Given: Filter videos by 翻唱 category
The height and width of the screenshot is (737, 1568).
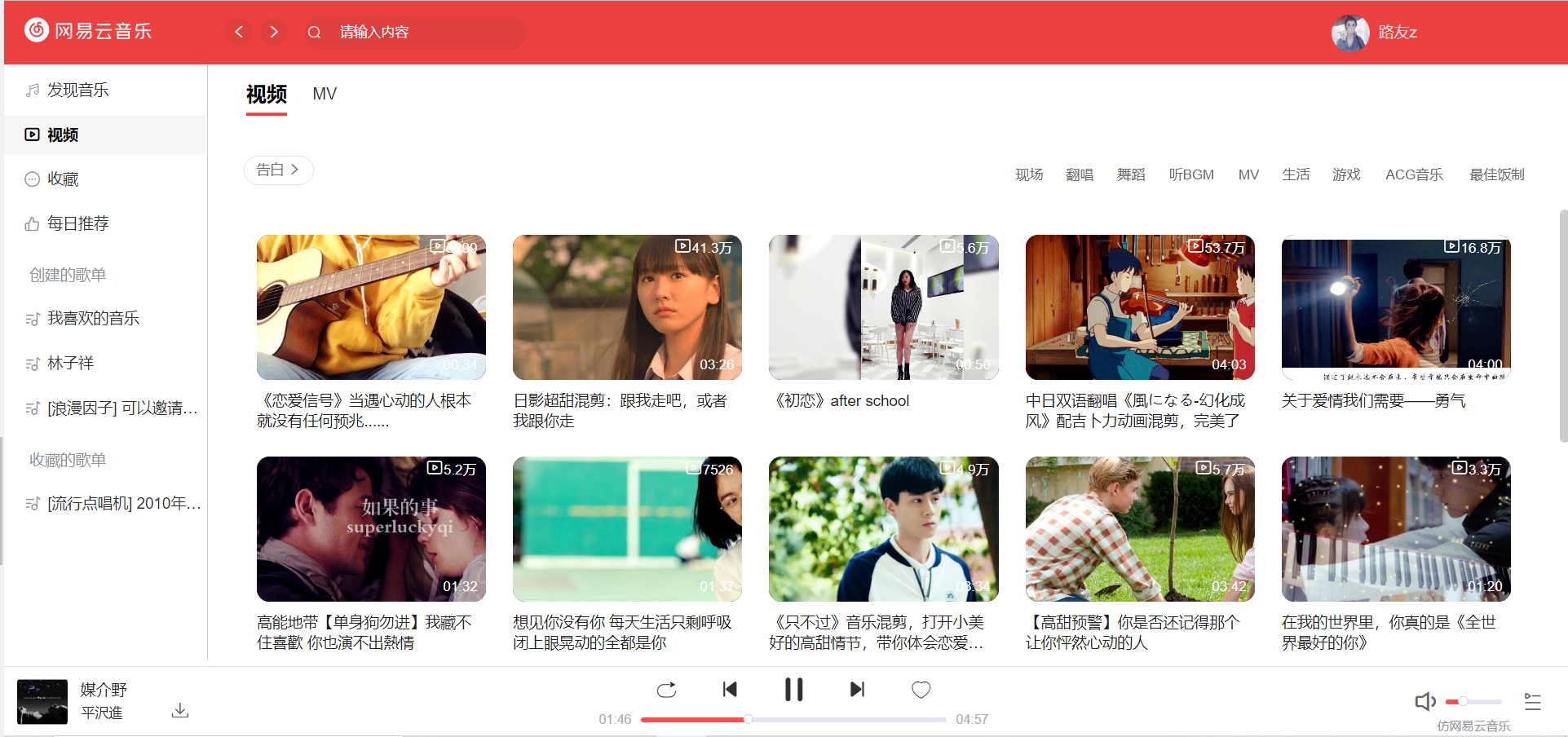Looking at the screenshot, I should [1080, 174].
